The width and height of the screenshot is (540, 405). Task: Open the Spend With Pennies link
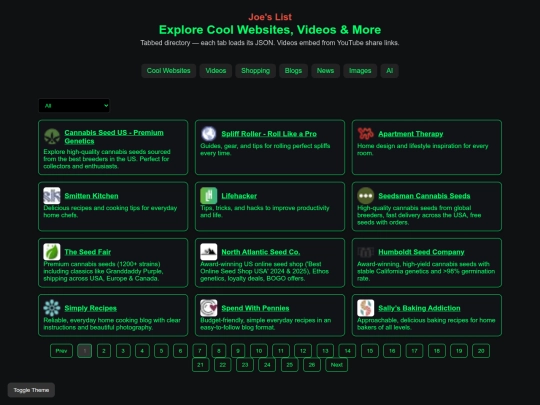pos(255,308)
